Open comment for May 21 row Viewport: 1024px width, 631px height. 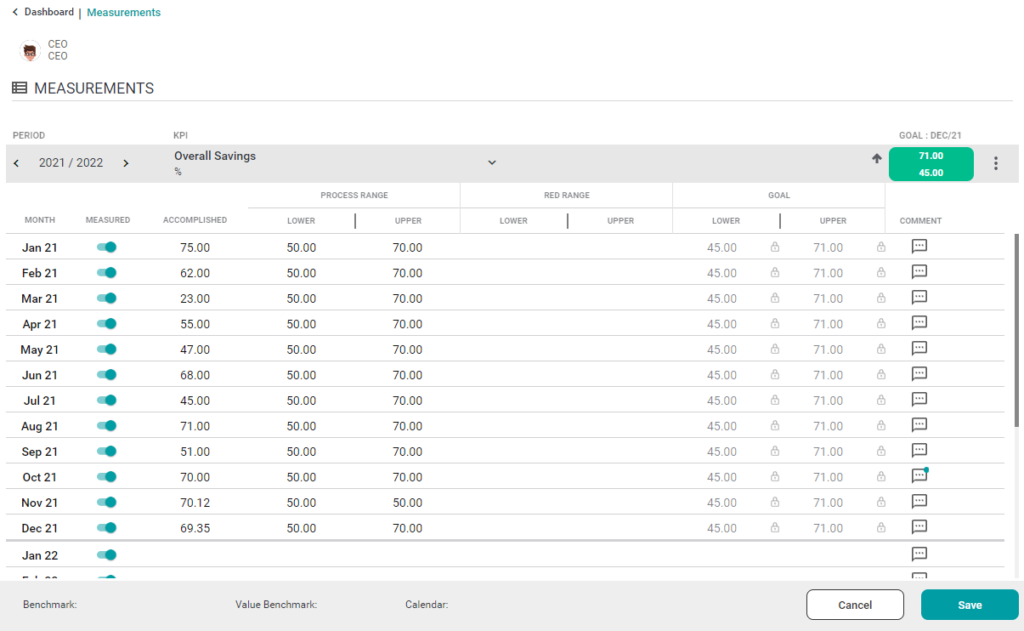coord(919,348)
